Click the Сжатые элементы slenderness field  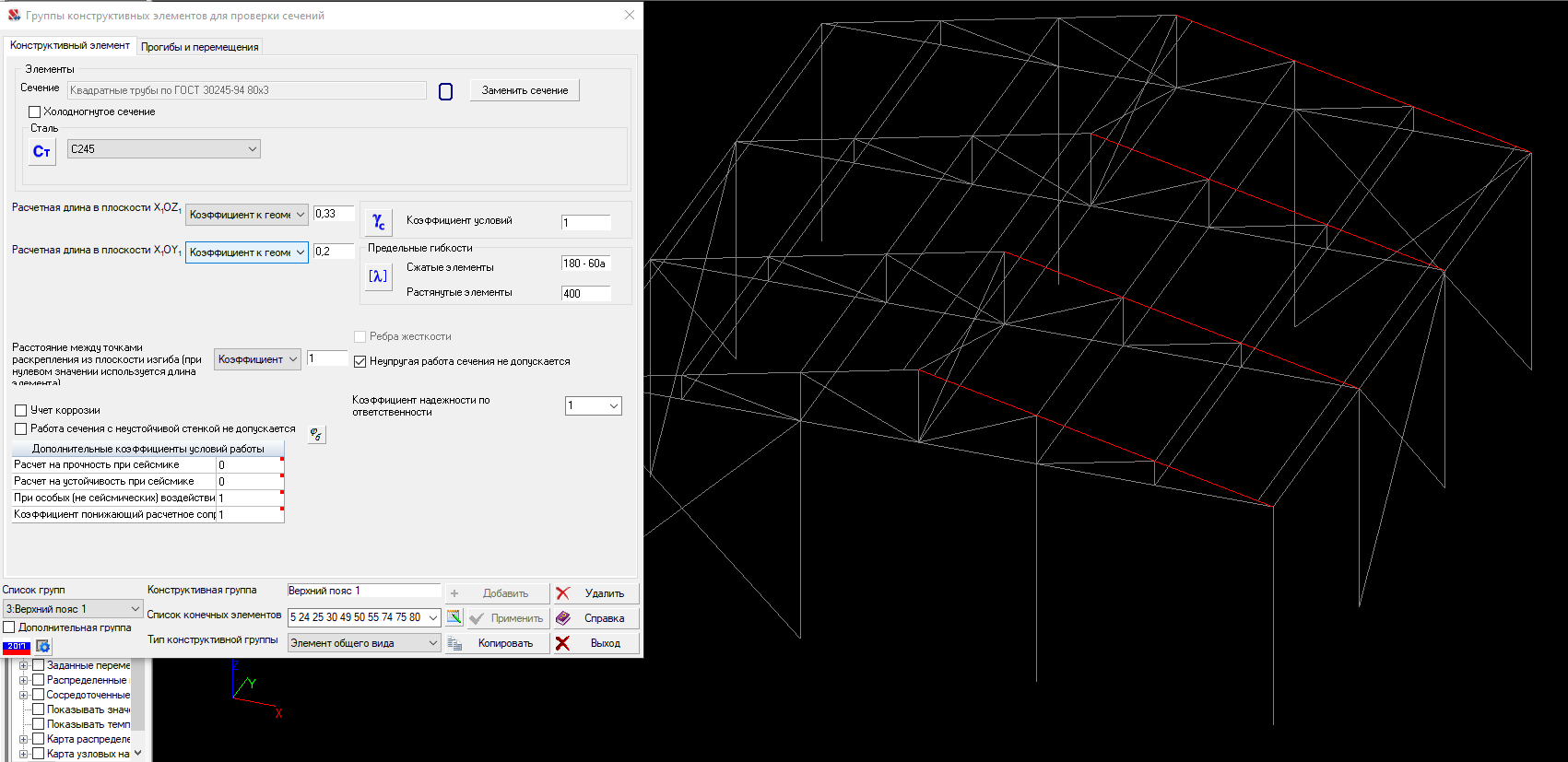tap(586, 264)
